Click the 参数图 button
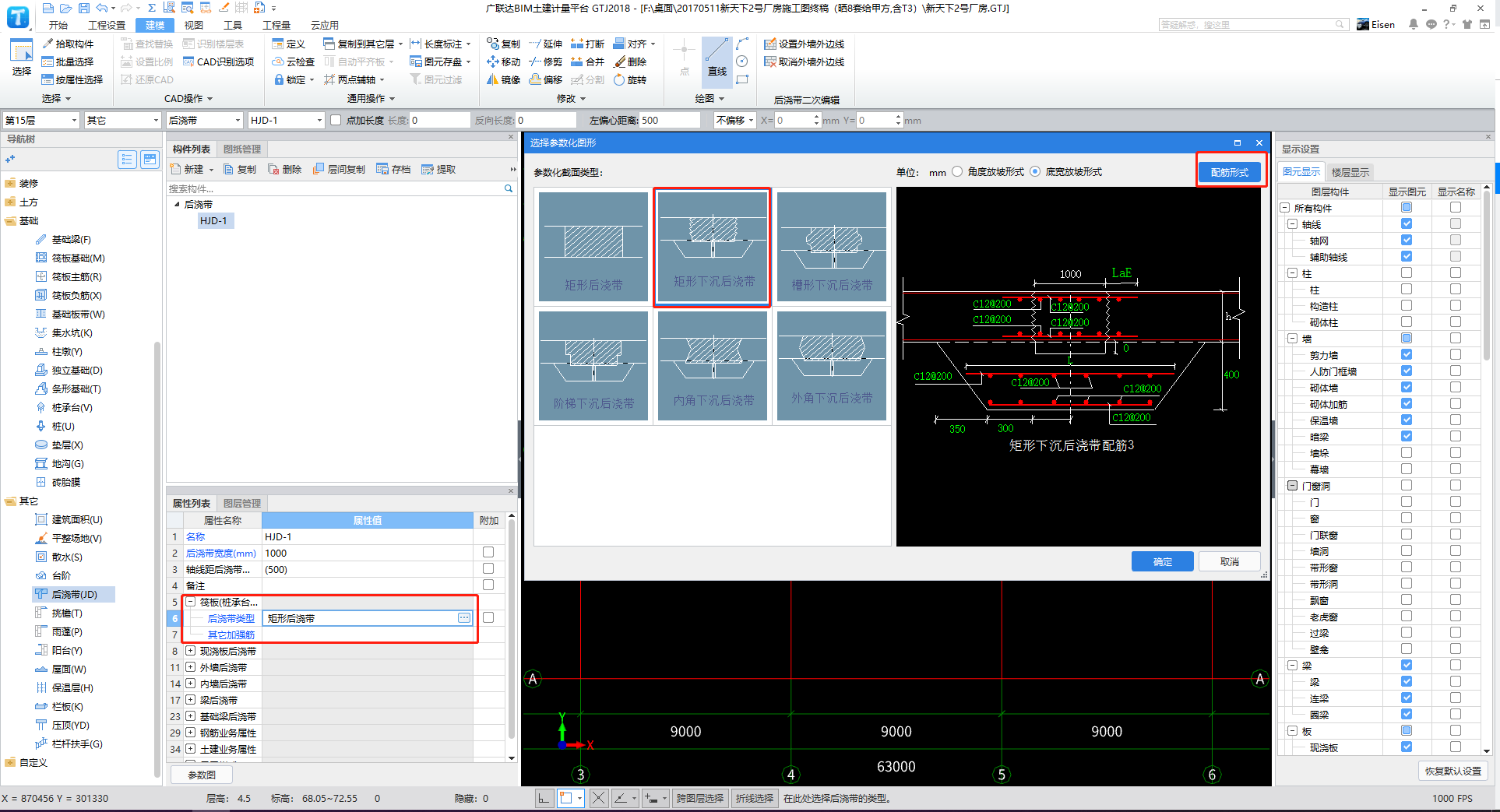The width and height of the screenshot is (1500, 812). click(202, 775)
